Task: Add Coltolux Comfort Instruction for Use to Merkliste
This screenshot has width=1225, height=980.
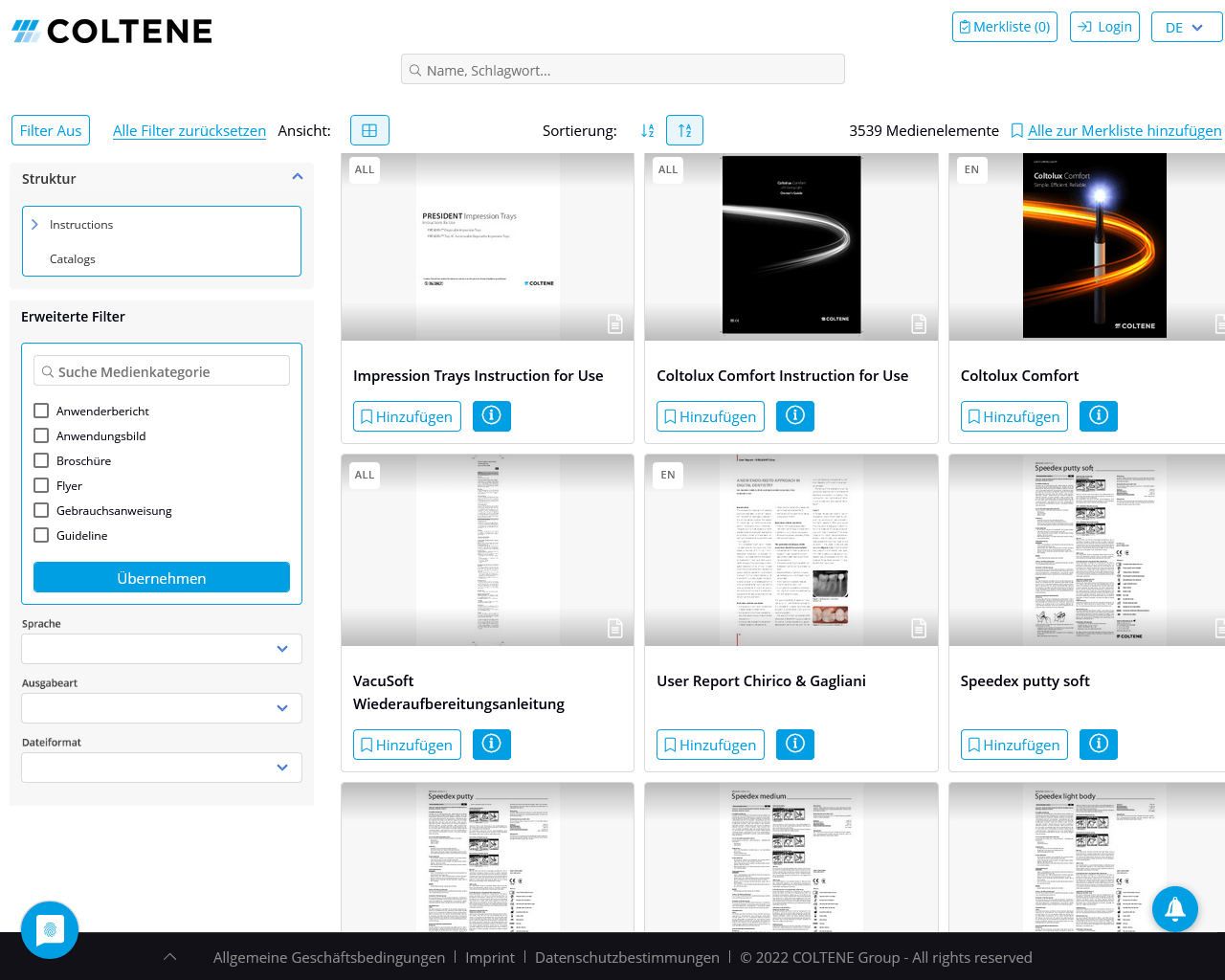Action: [x=710, y=416]
